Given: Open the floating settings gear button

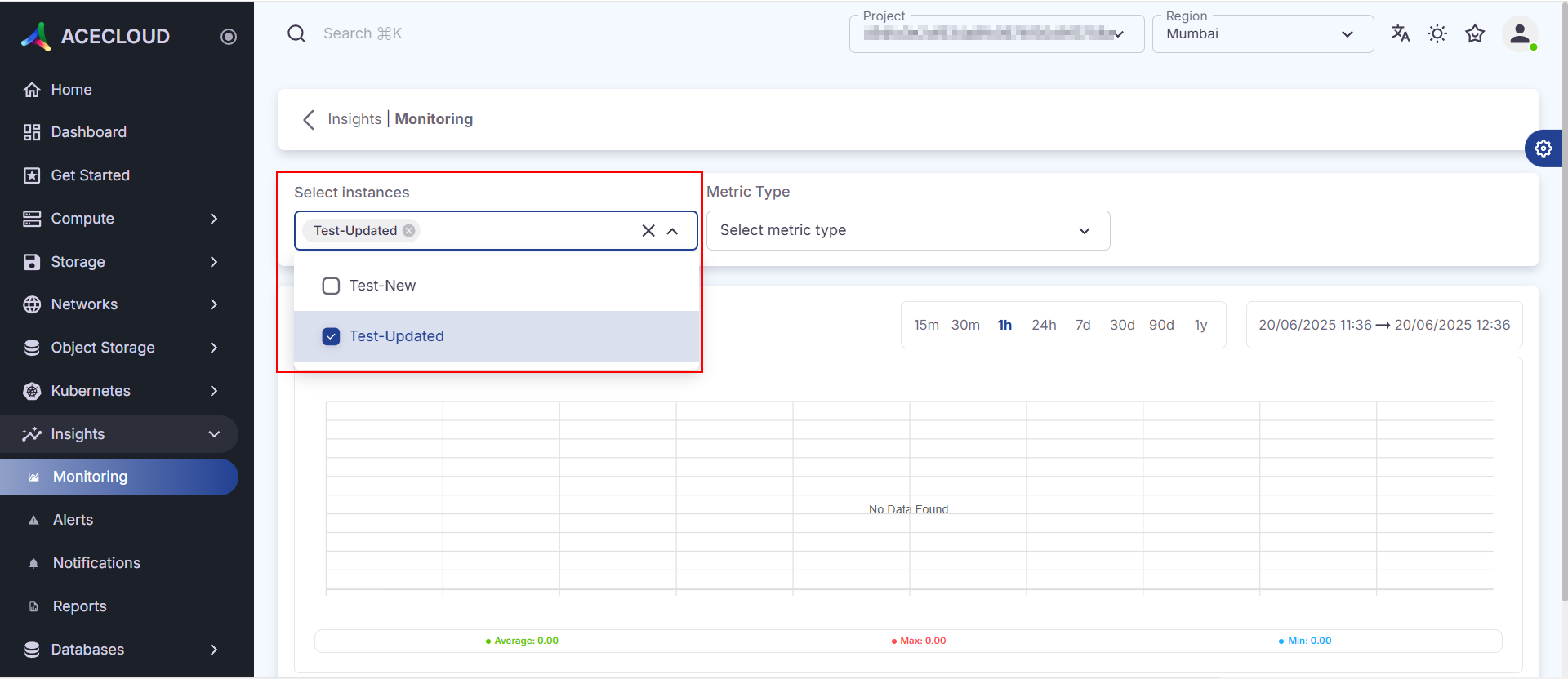Looking at the screenshot, I should point(1543,149).
